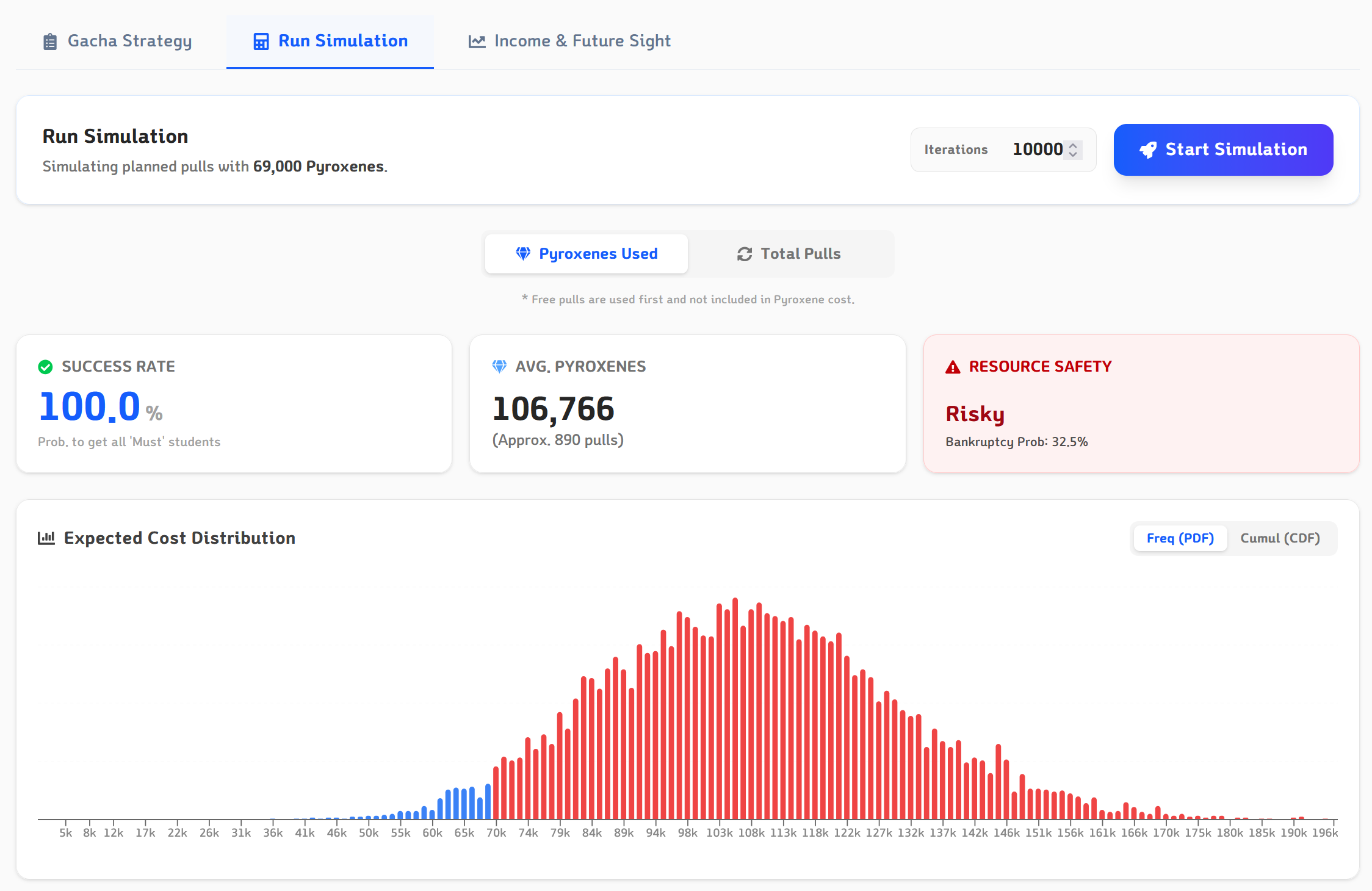1372x891 pixels.
Task: Open the Income & Future Sight tab
Action: coord(569,41)
